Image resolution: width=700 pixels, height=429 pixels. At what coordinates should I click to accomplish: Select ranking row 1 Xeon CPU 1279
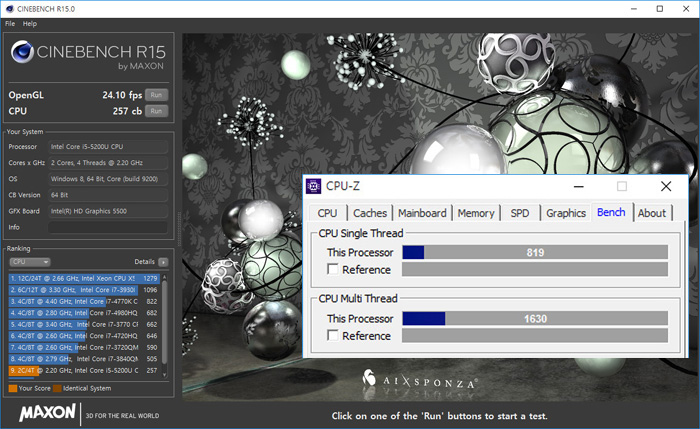click(x=84, y=279)
